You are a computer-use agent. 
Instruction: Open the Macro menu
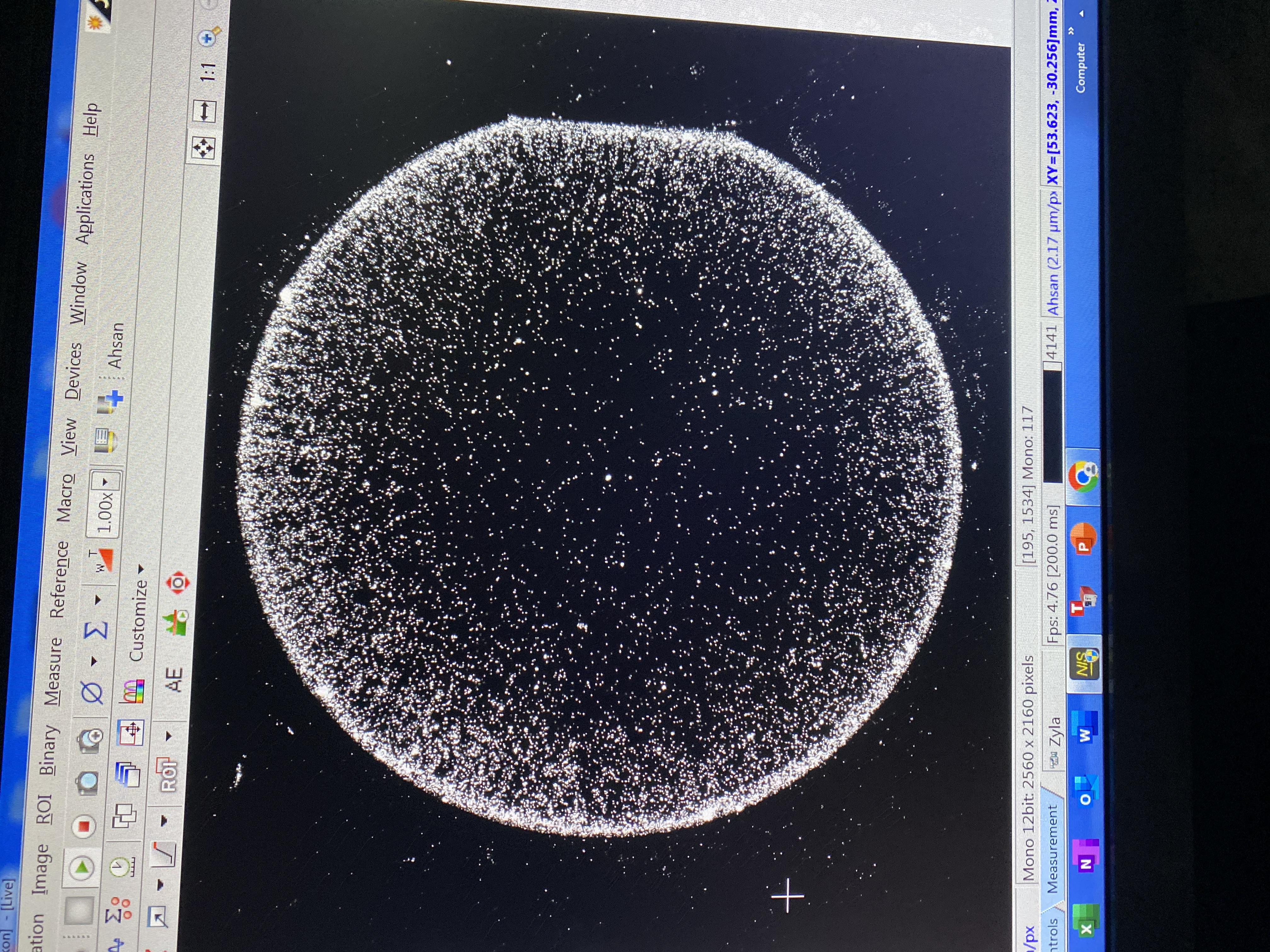(x=66, y=499)
